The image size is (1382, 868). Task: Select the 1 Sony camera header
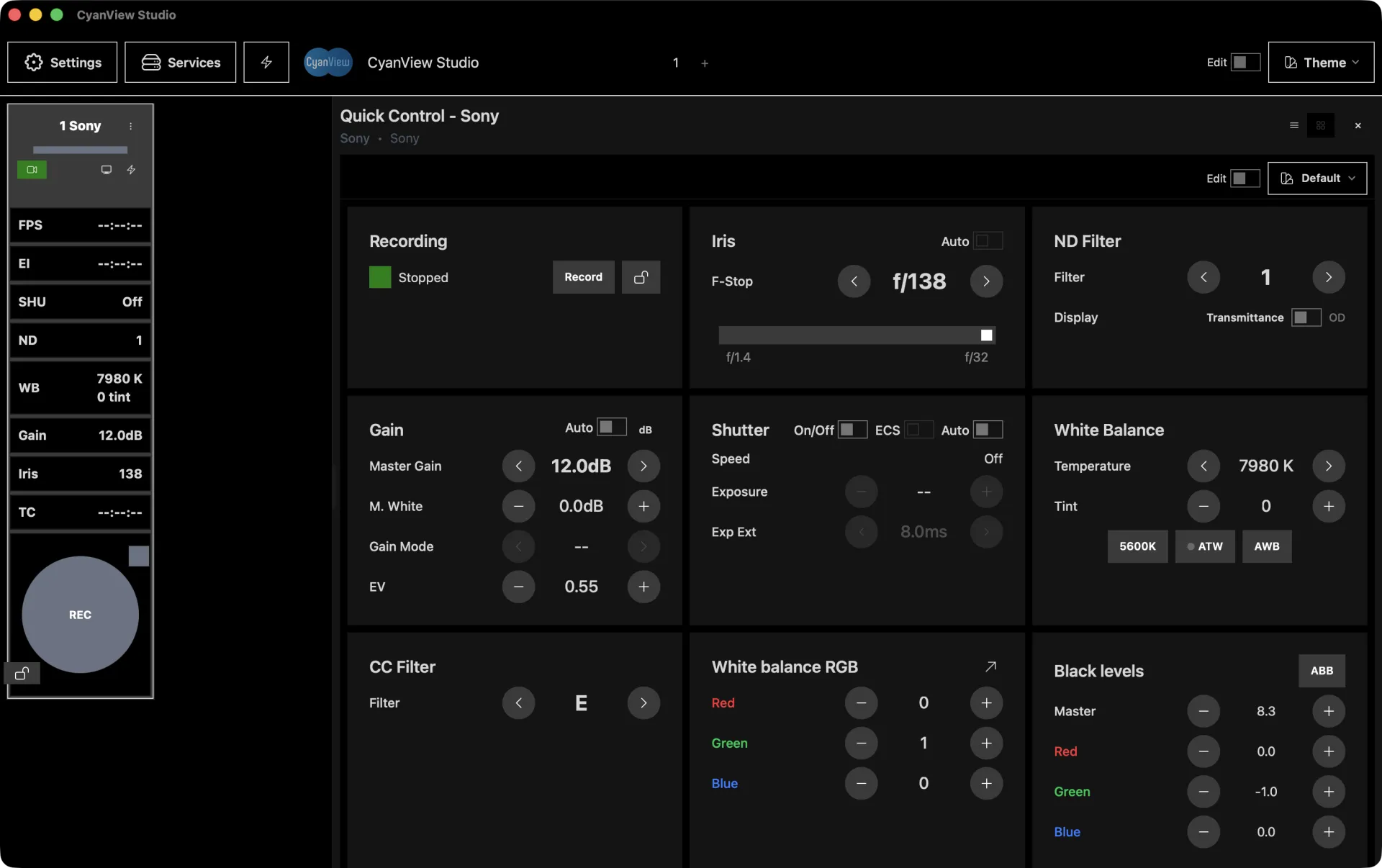(x=80, y=126)
